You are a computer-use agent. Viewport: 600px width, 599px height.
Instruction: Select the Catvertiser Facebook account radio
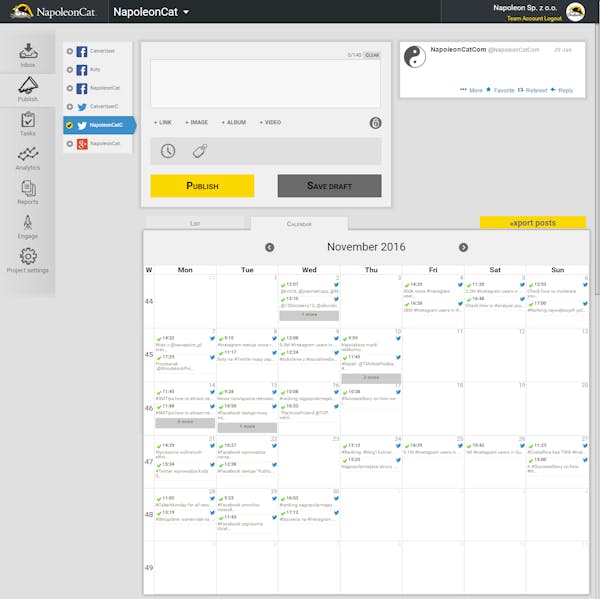tap(70, 51)
